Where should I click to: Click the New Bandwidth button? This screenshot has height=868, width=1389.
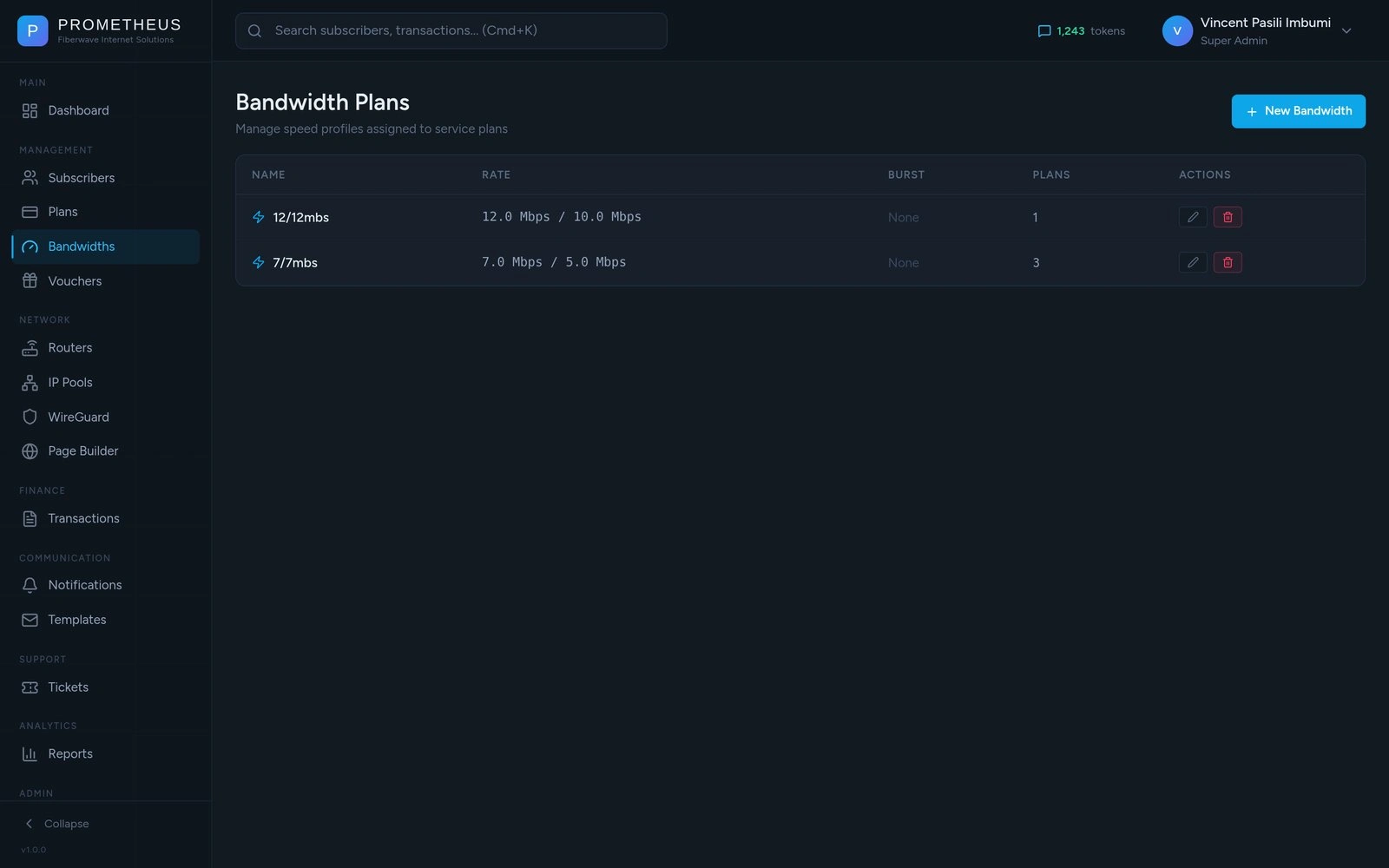[x=1298, y=111]
